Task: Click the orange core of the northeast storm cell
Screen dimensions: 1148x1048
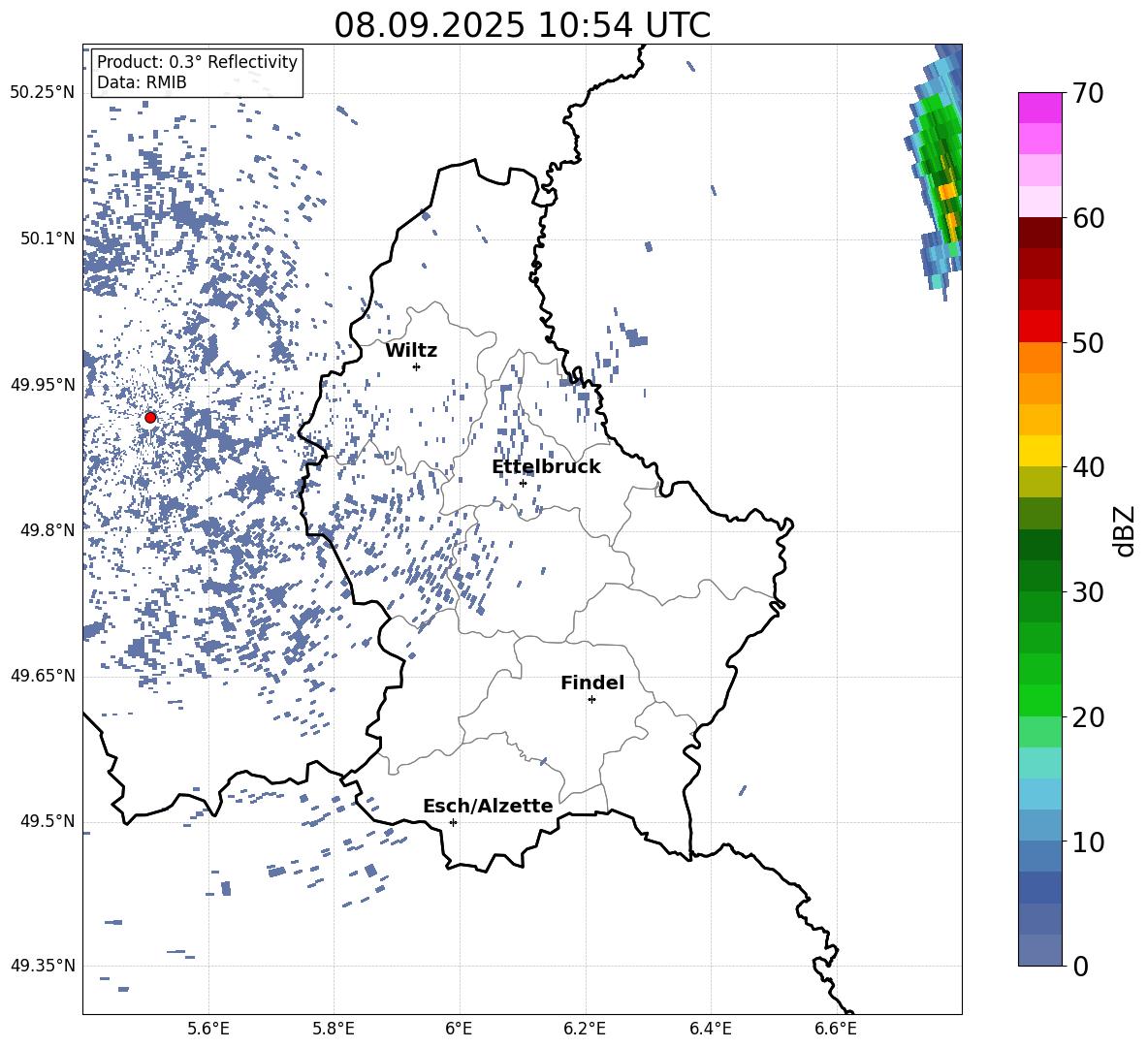Action: tap(948, 192)
